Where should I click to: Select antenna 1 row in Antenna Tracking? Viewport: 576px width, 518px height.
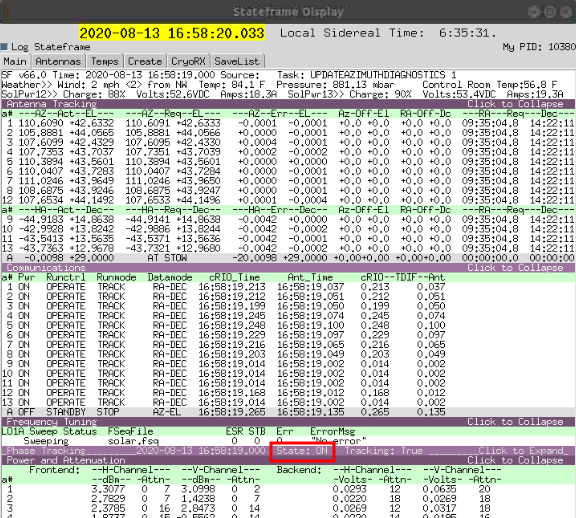coord(288,123)
